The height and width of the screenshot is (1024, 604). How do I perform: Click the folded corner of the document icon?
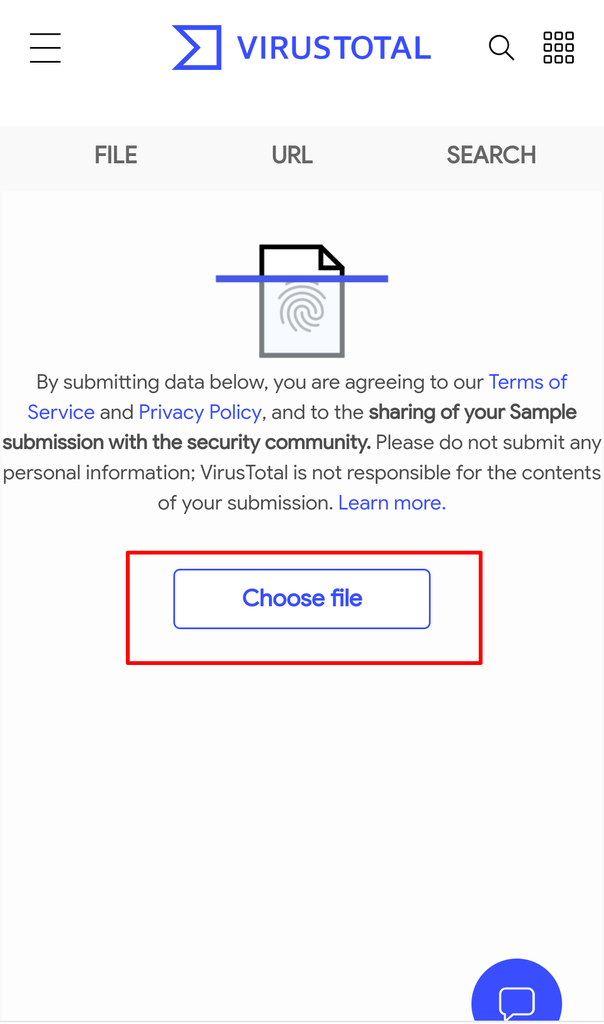point(331,257)
